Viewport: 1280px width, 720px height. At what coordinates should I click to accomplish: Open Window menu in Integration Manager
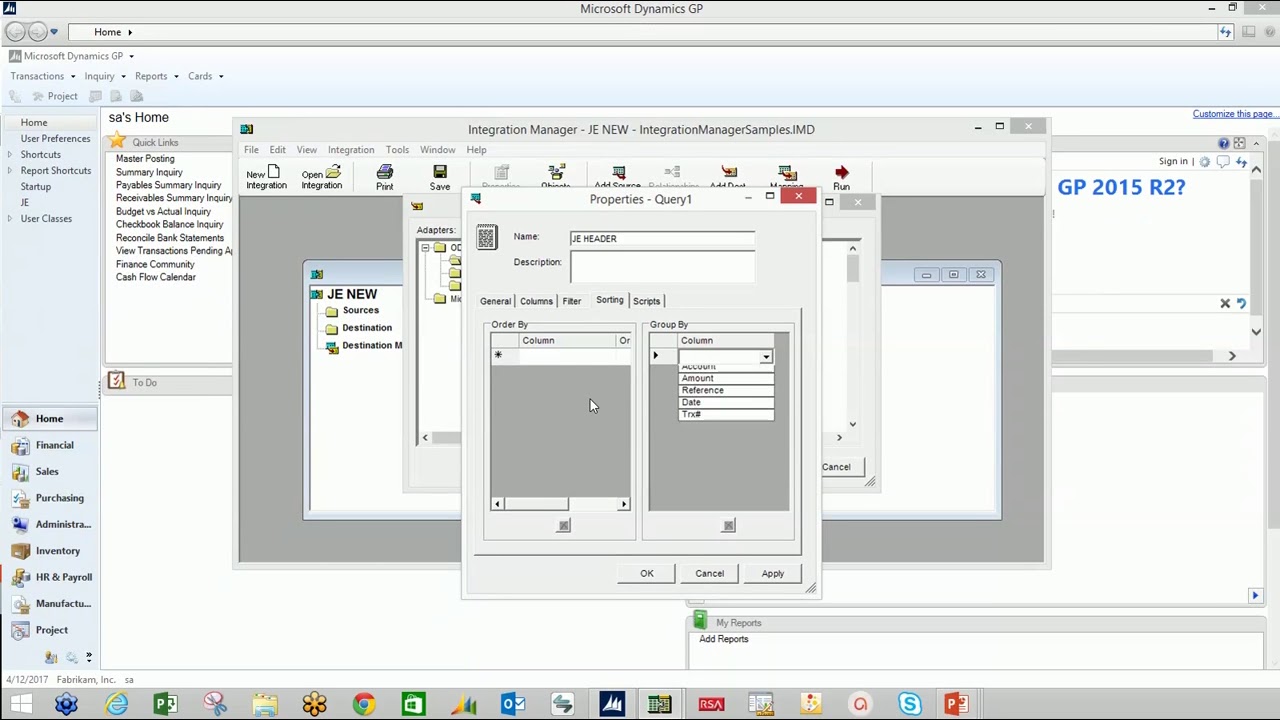437,150
